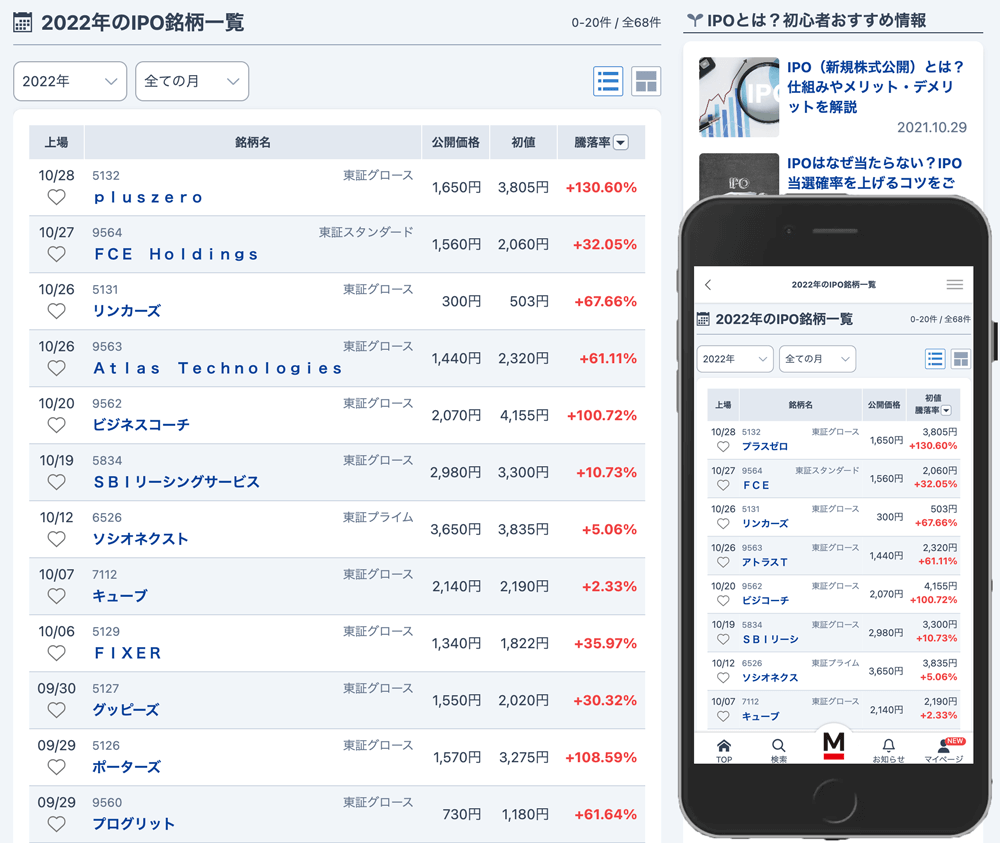
Task: Open SBIリーシングサービス stock link
Action: pyautogui.click(x=177, y=482)
